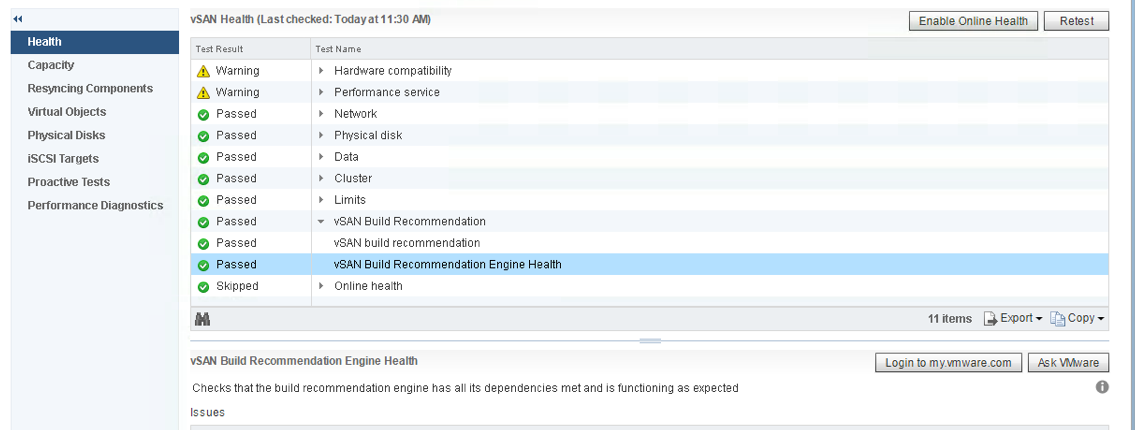Click the info icon beside description
1135x430 pixels.
[x=1102, y=387]
